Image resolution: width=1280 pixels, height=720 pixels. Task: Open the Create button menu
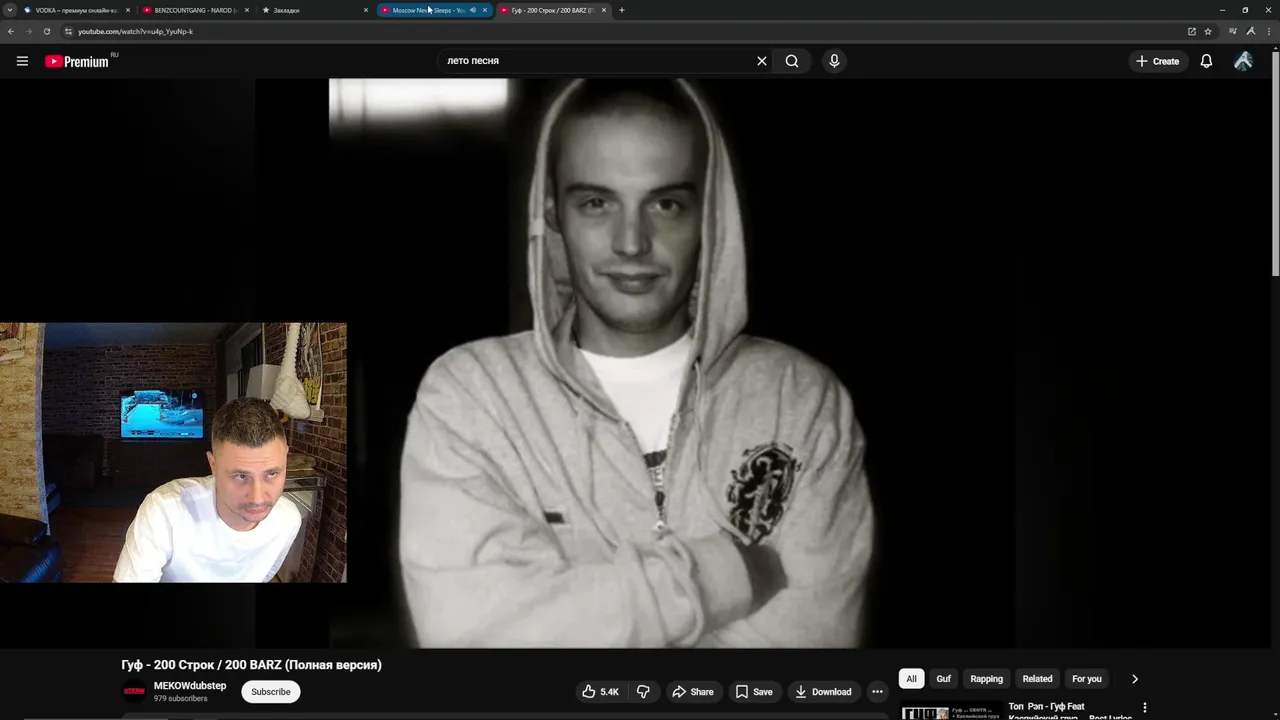(x=1157, y=61)
